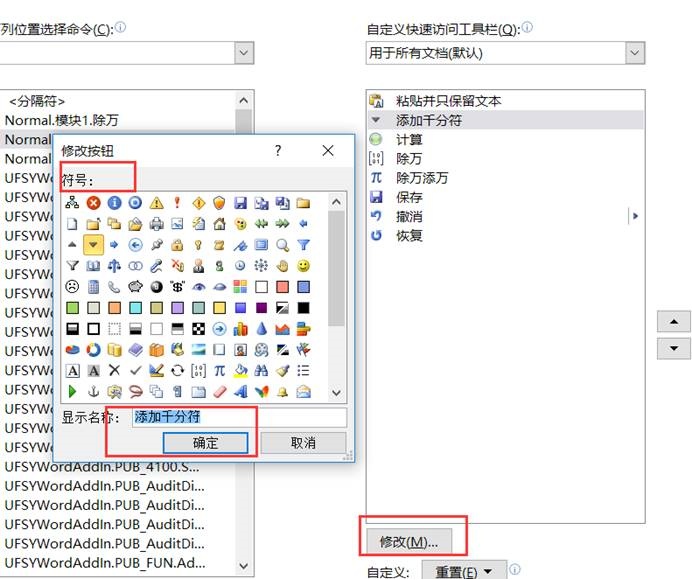Select UFSYWordAddIn.PUB_4100.S... command
Screen dimensions: 692x580
(x=118, y=467)
